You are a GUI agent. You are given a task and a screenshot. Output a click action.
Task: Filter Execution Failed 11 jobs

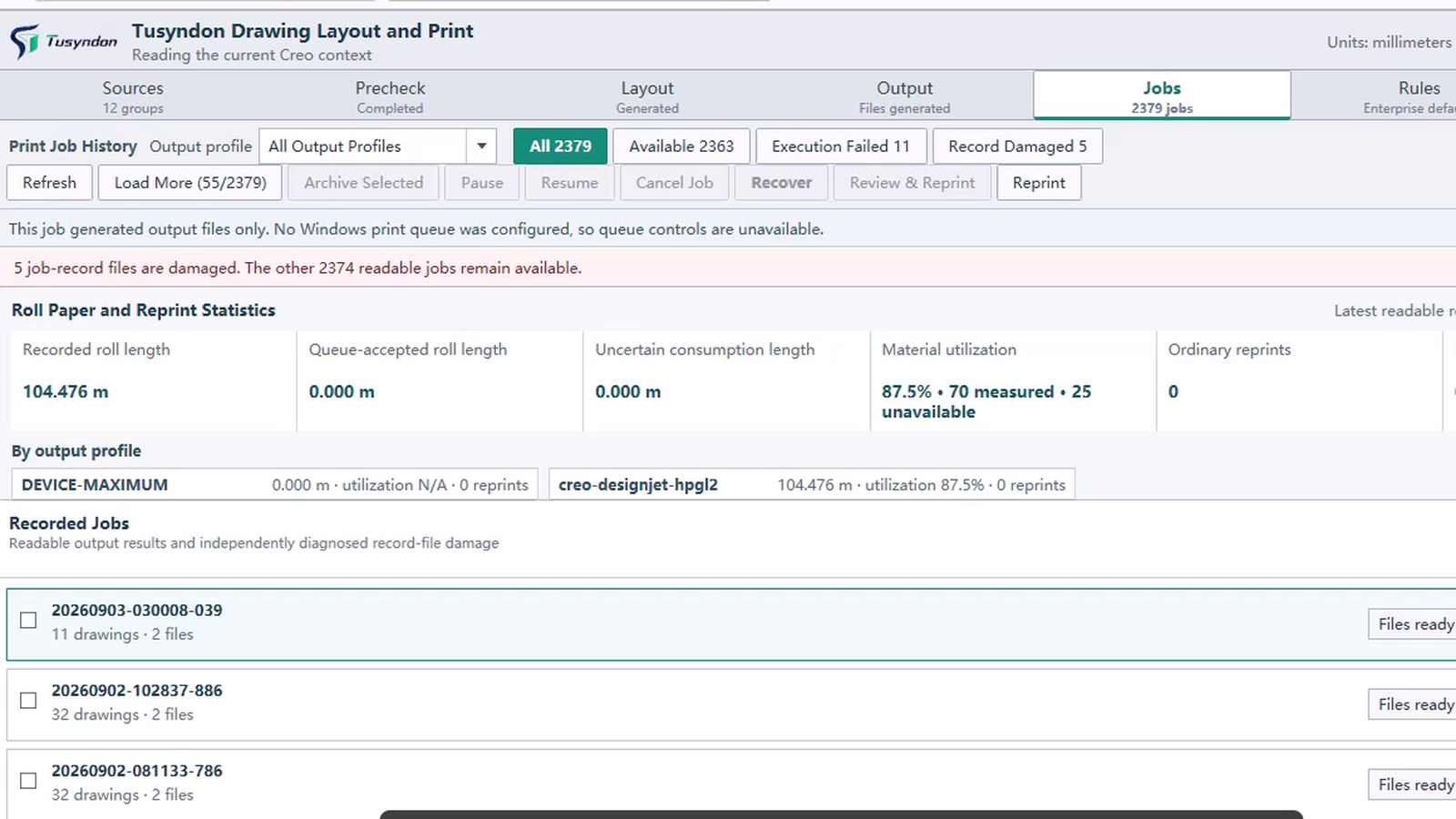[x=841, y=146]
